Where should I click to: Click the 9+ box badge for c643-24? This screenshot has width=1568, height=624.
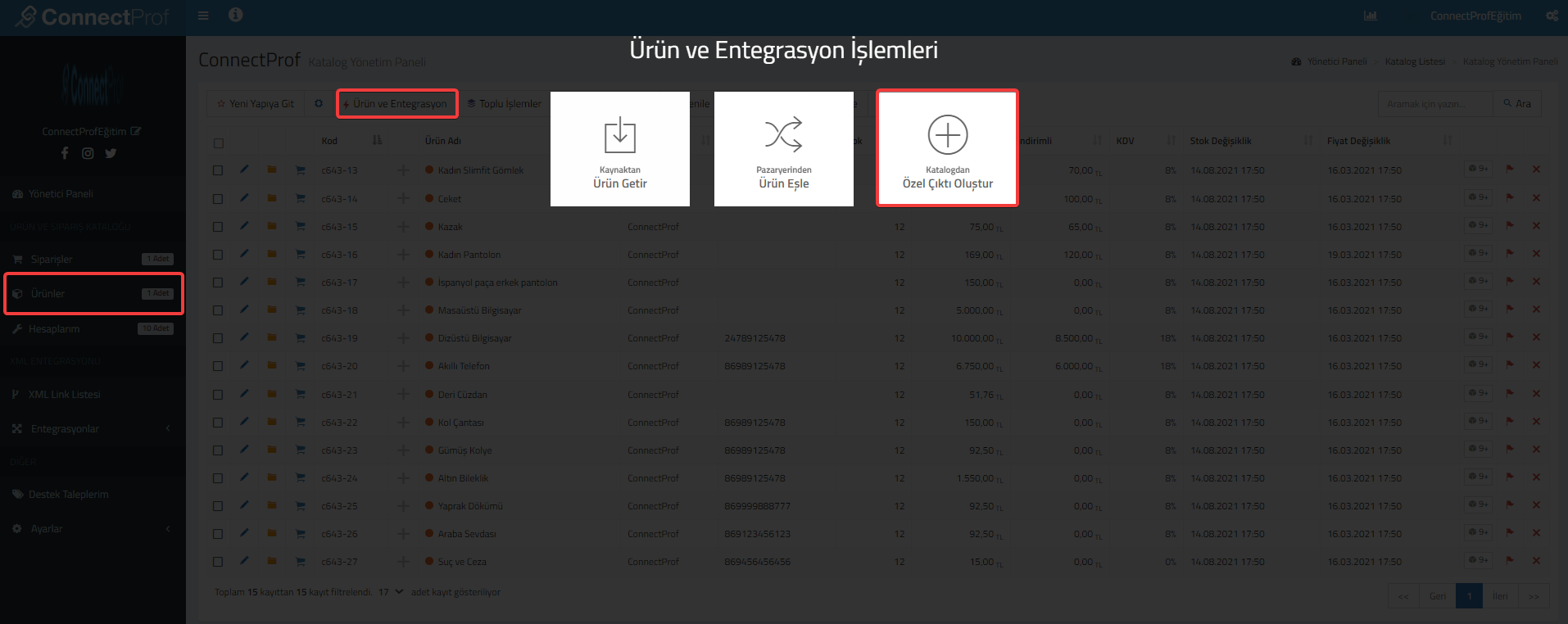coord(1479,477)
